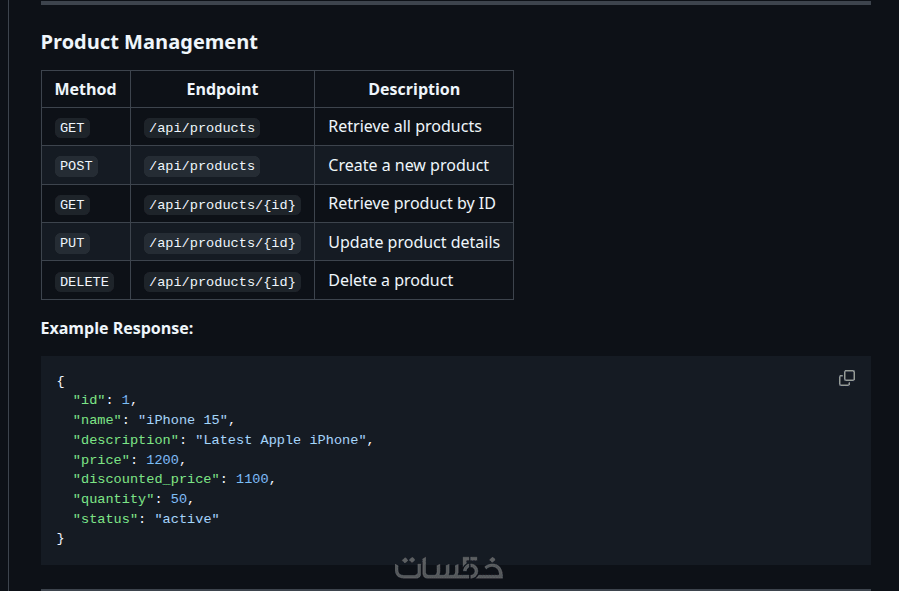
Task: Click the Product Management heading
Action: click(x=149, y=42)
